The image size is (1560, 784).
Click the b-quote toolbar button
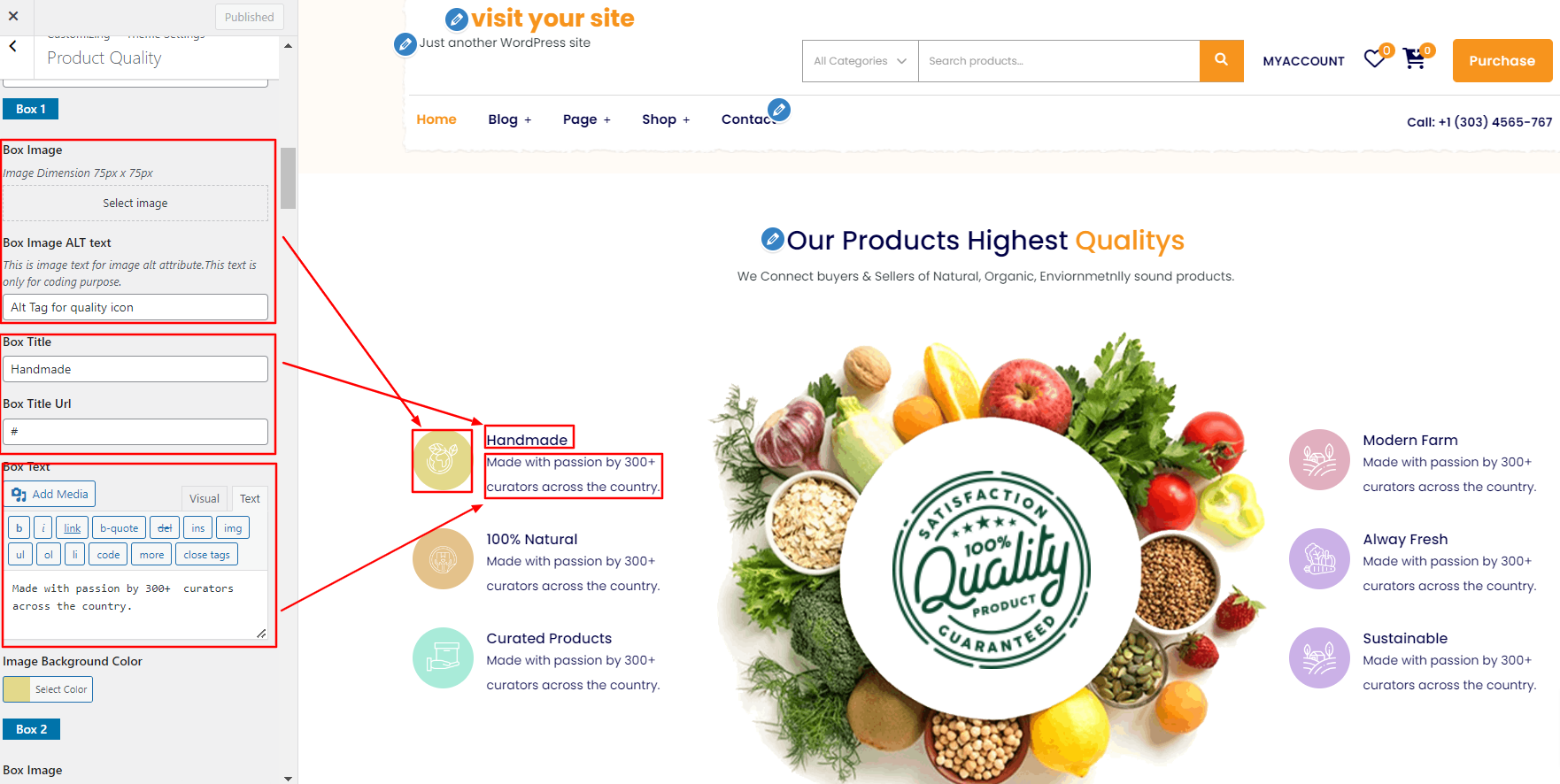click(120, 528)
